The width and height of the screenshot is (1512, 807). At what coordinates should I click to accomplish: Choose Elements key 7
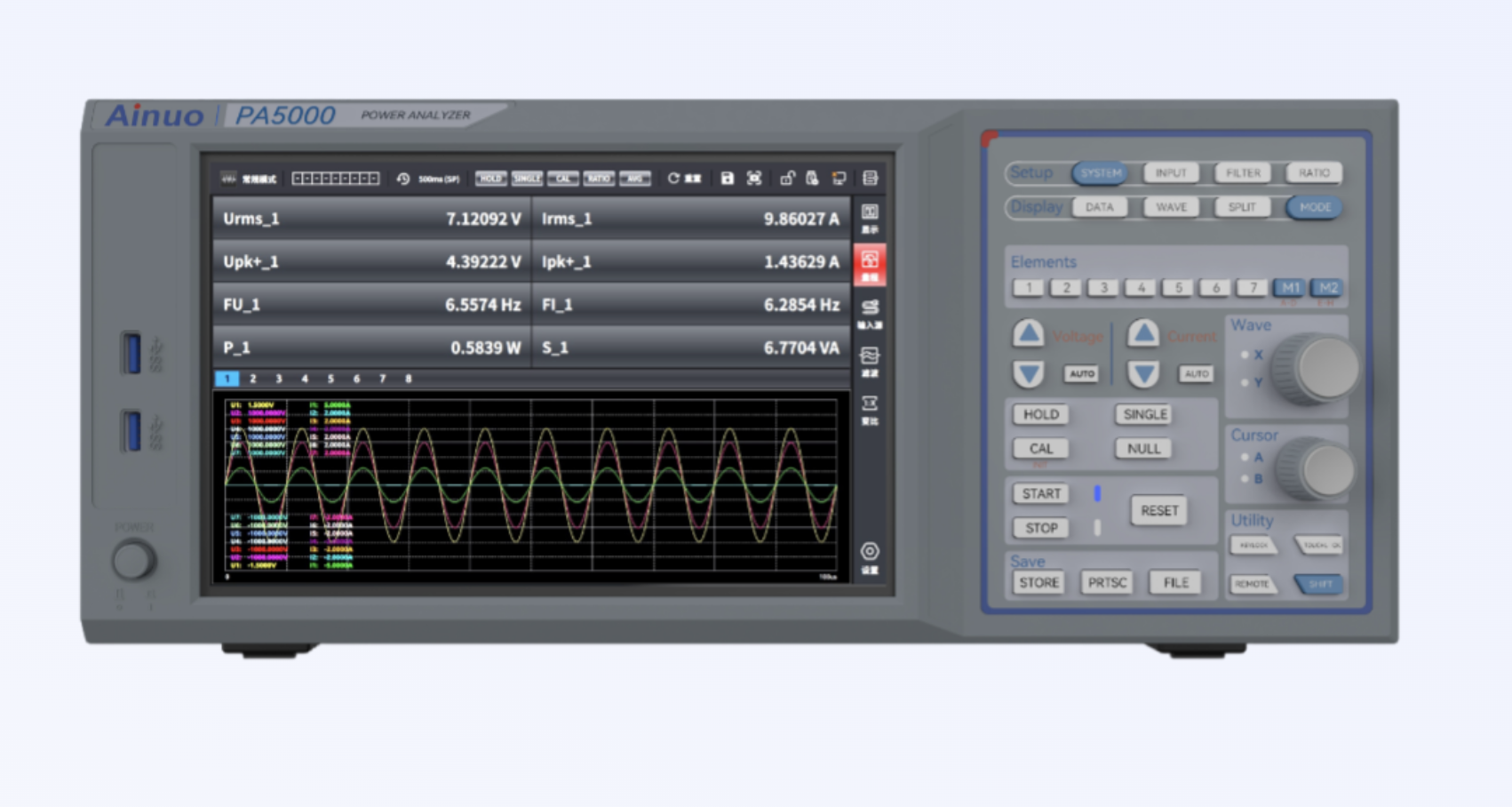pos(1253,287)
